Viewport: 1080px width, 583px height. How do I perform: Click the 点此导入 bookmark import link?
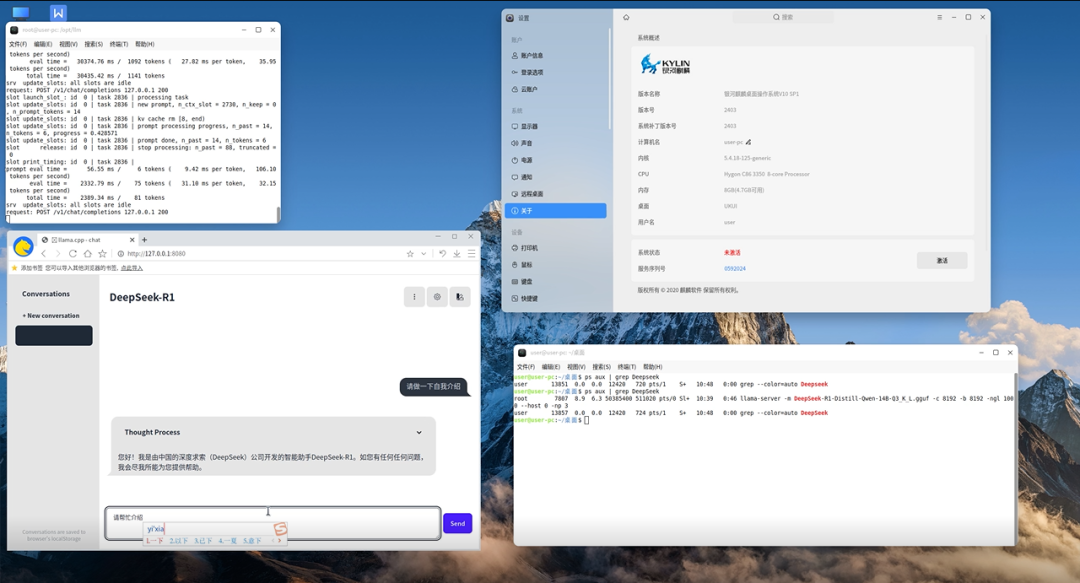coord(132,268)
